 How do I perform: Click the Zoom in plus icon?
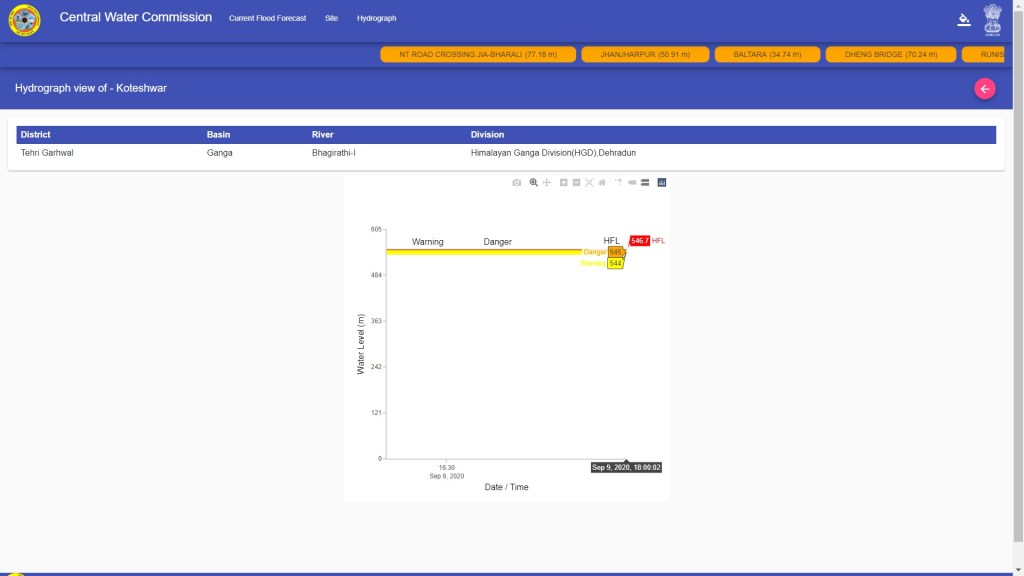pos(564,182)
